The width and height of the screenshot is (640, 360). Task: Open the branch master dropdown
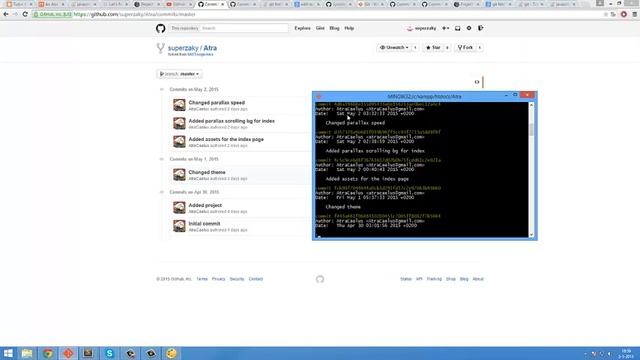point(179,74)
